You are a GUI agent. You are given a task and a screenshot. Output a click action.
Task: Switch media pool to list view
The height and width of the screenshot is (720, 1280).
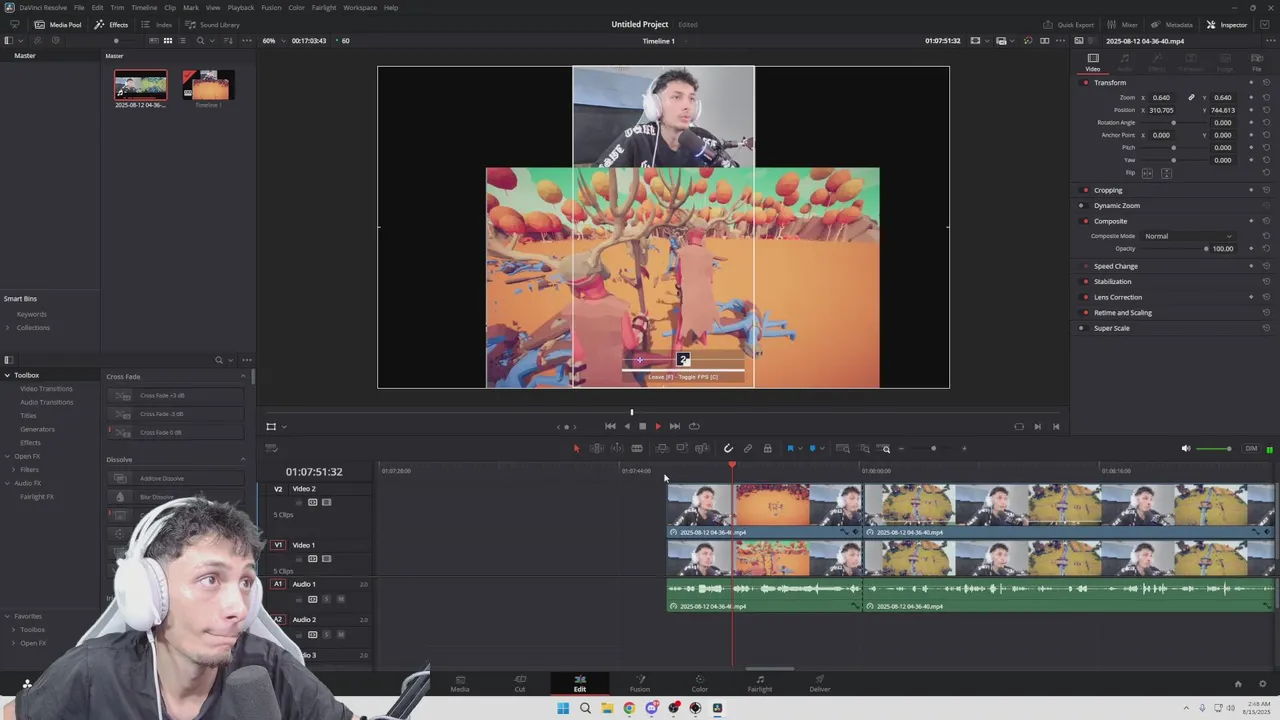[x=182, y=41]
